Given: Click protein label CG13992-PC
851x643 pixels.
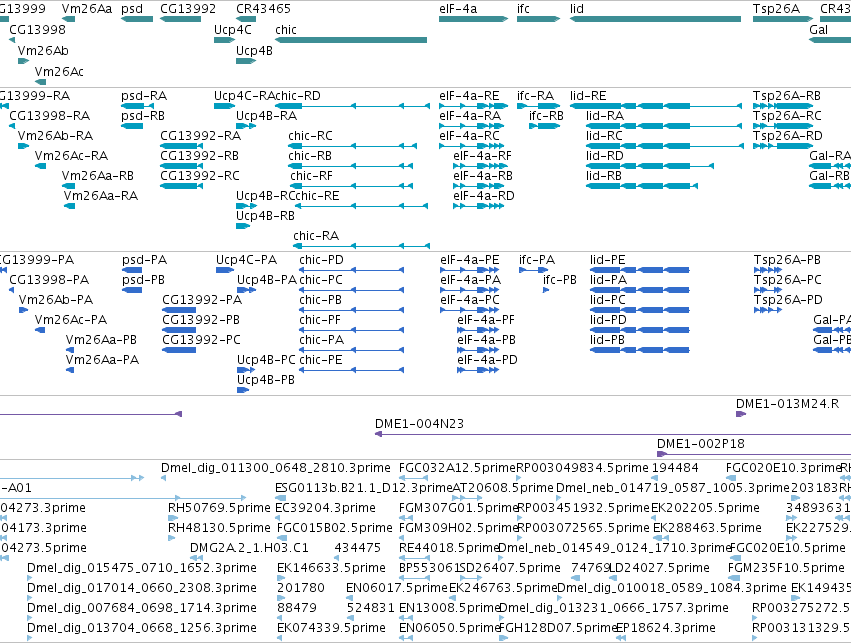Looking at the screenshot, I should [x=201, y=340].
